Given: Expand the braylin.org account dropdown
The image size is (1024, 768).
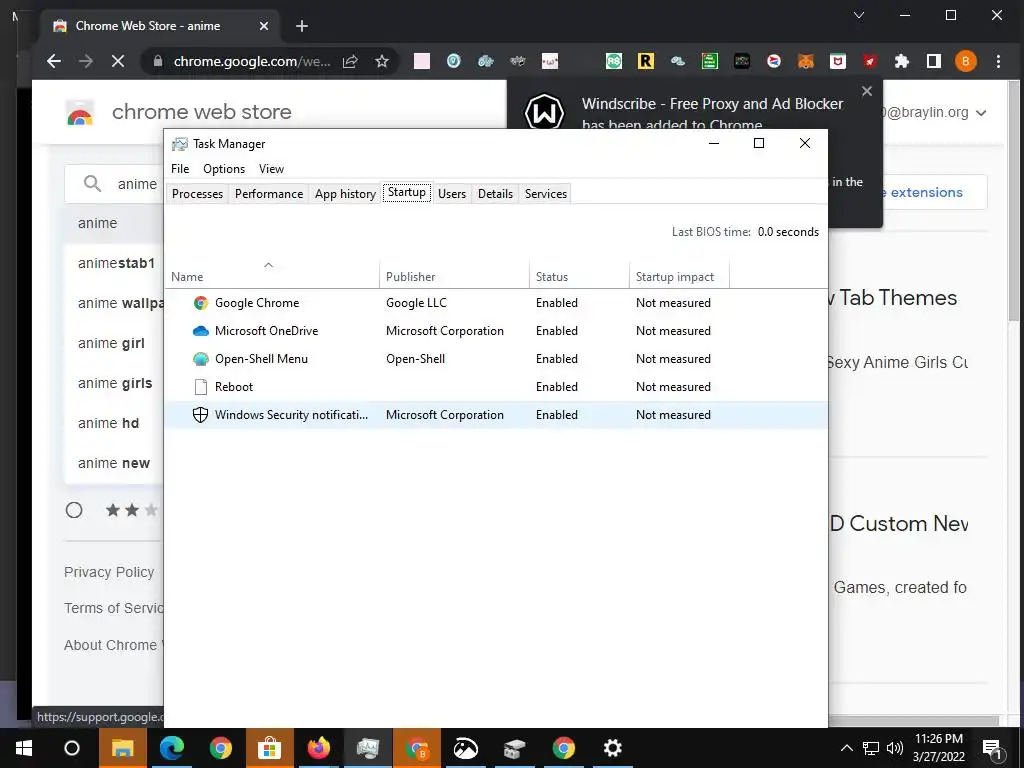Looking at the screenshot, I should [981, 113].
